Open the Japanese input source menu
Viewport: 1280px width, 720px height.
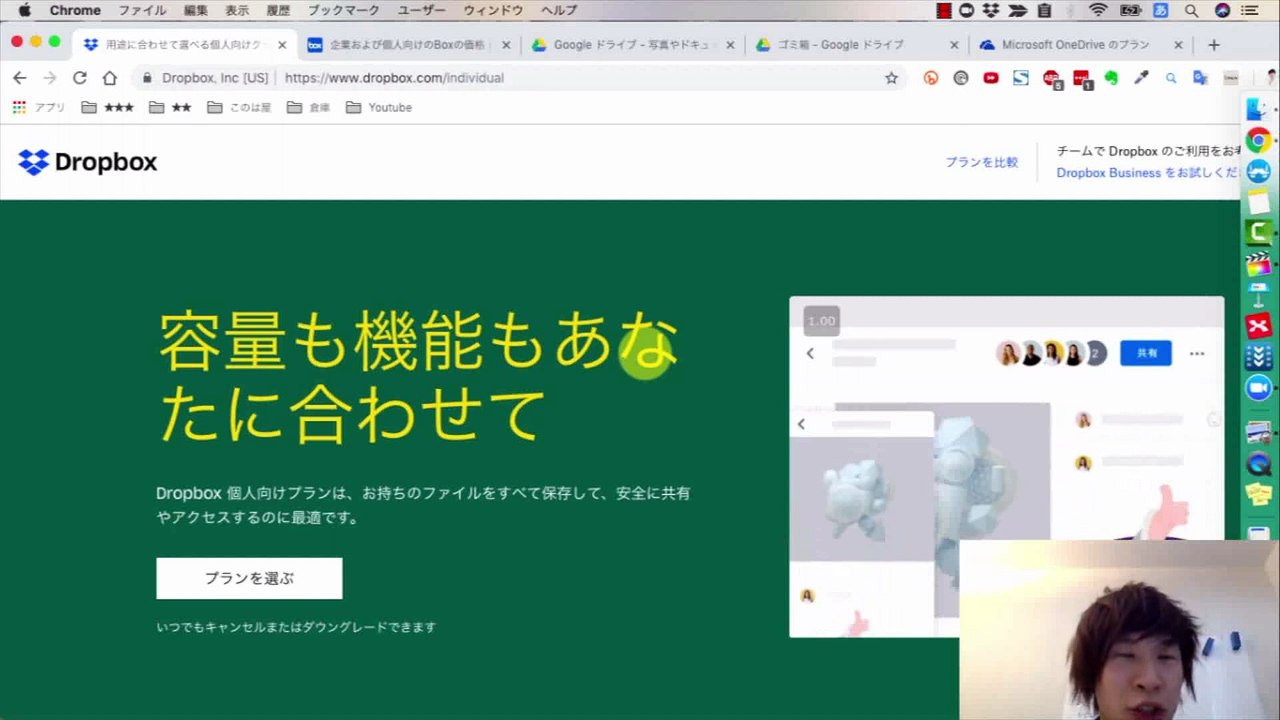[x=1161, y=11]
